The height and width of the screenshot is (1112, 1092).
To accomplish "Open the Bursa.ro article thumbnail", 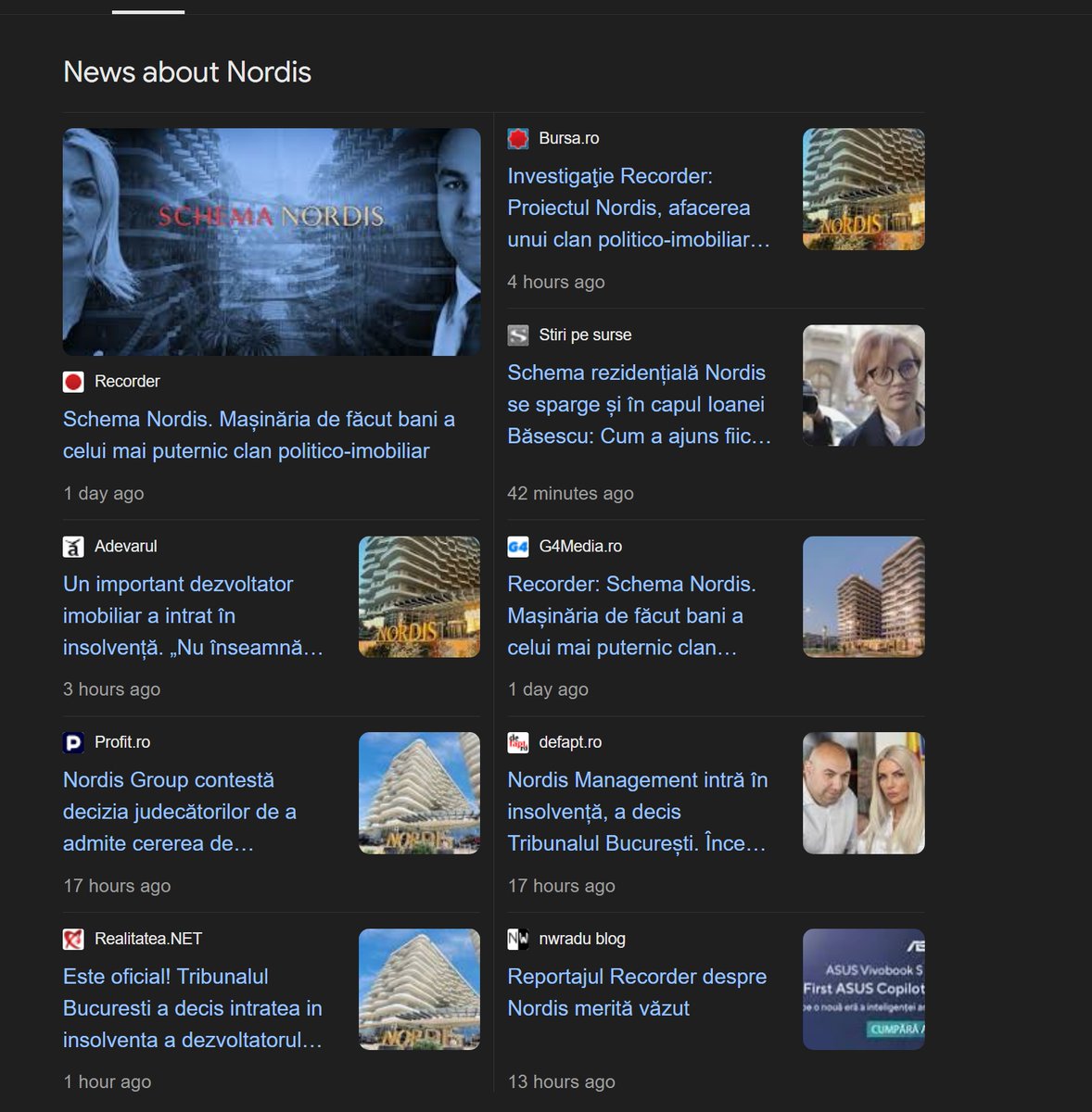I will pos(864,189).
